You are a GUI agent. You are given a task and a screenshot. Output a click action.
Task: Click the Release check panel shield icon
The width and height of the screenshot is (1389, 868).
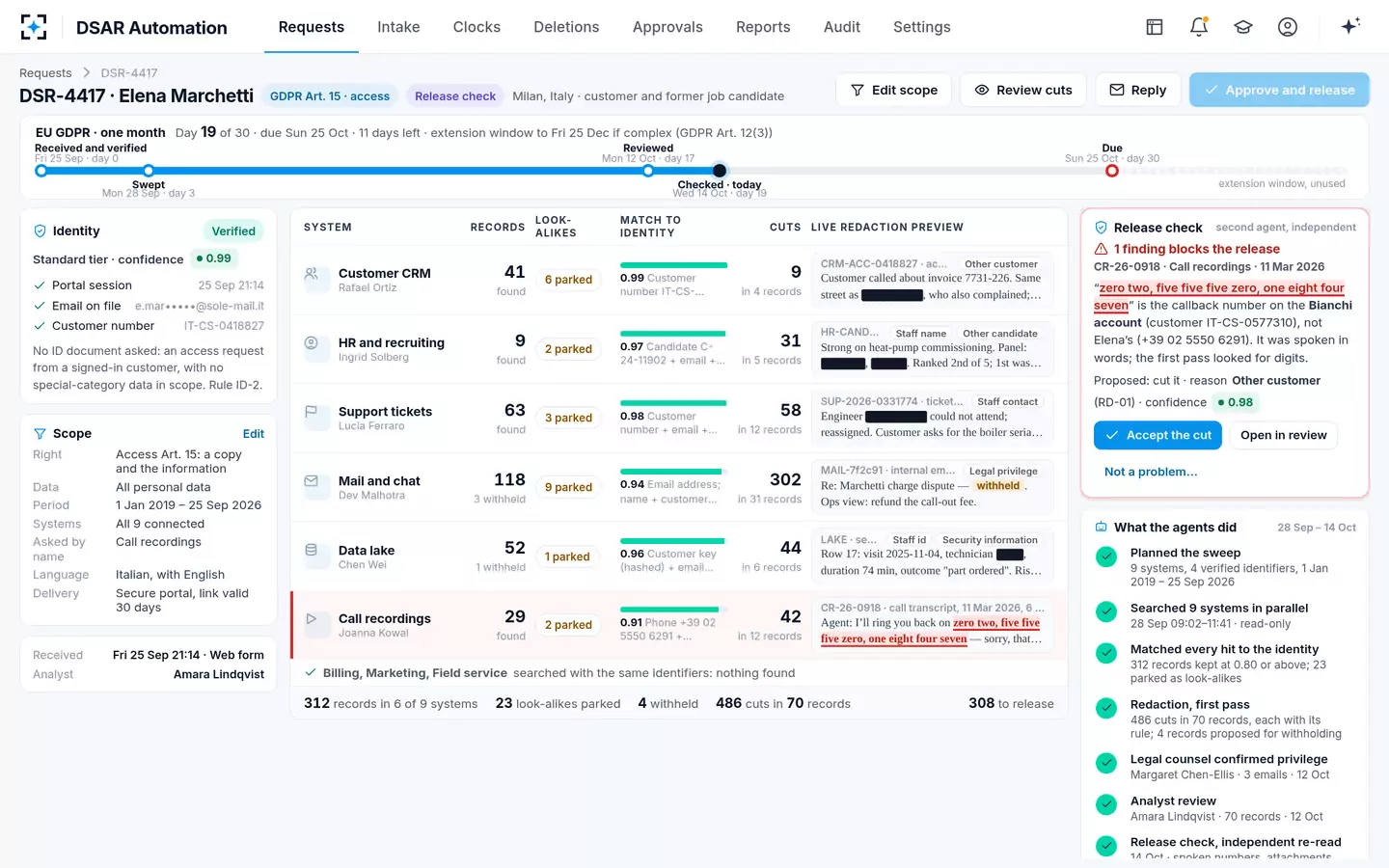1101,228
